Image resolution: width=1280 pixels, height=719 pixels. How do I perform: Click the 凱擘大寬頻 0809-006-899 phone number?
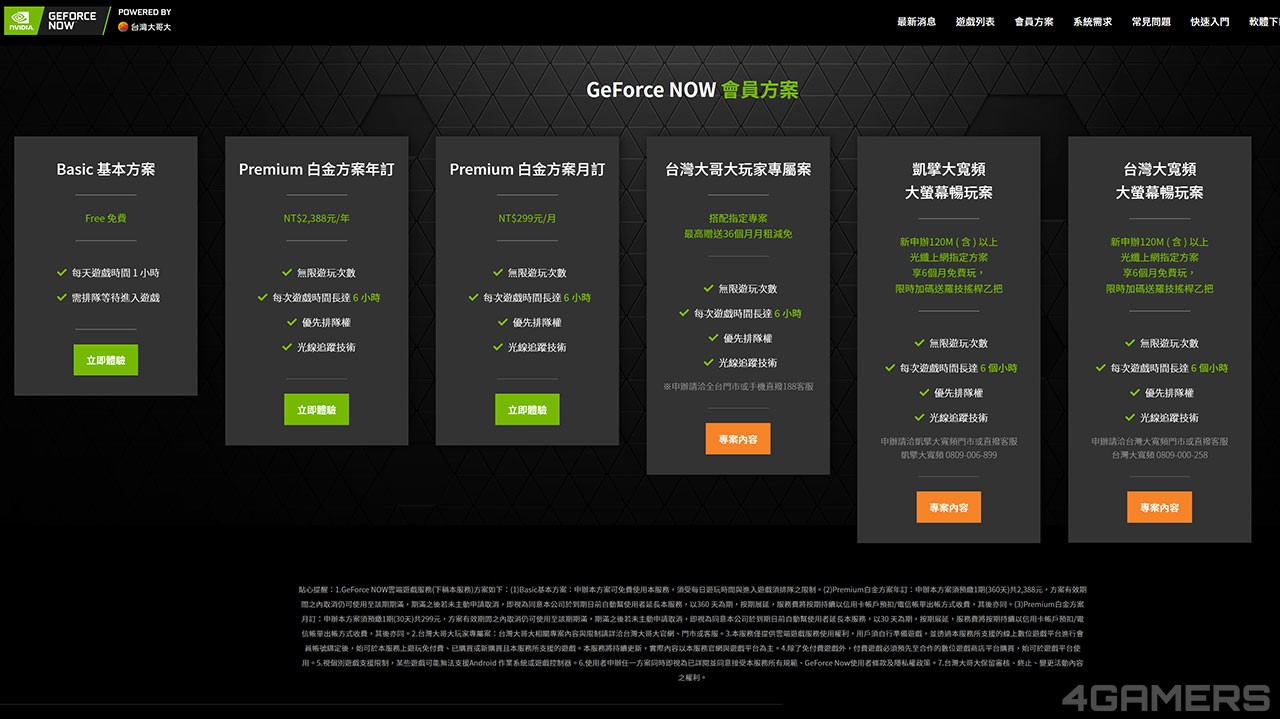[949, 455]
